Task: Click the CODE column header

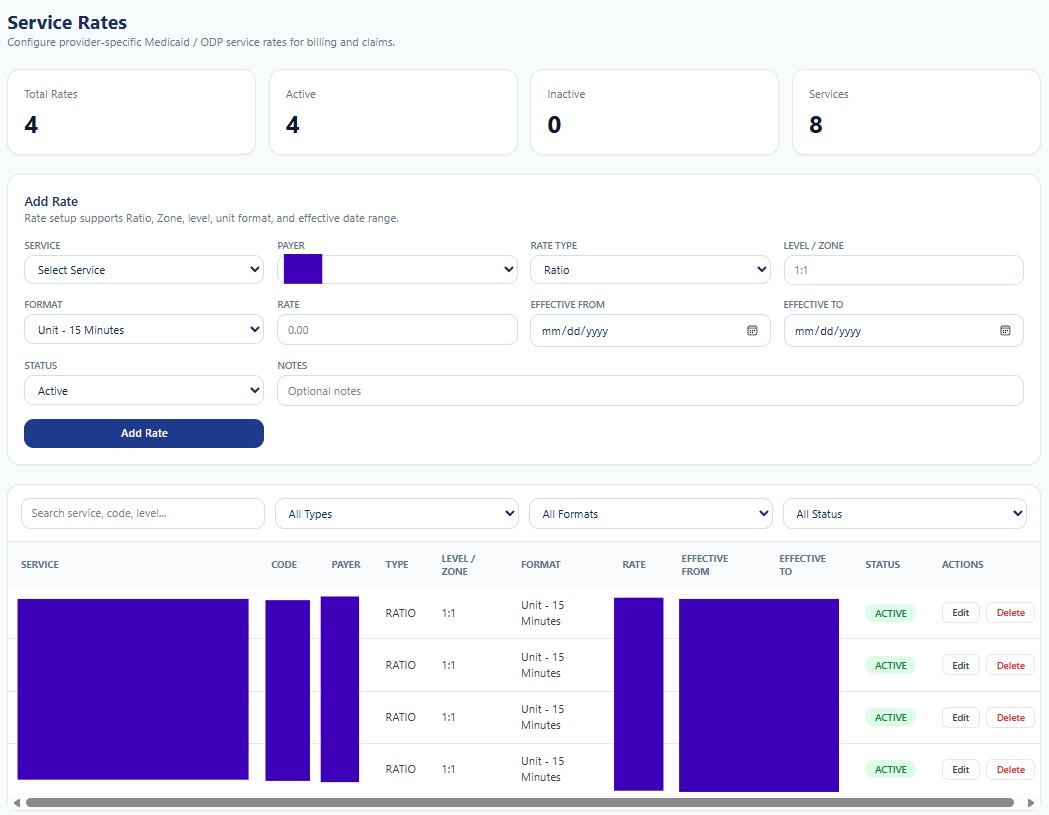Action: 284,565
